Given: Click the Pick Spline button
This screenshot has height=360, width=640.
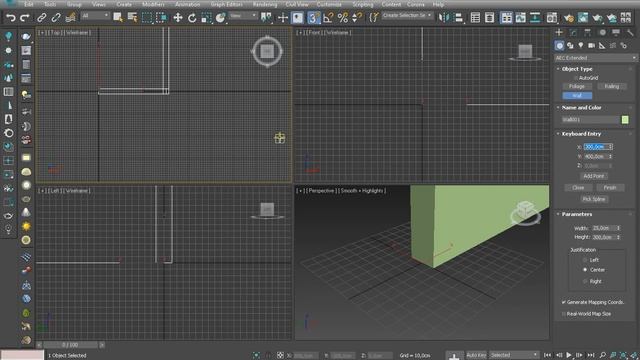Looking at the screenshot, I should (x=594, y=199).
